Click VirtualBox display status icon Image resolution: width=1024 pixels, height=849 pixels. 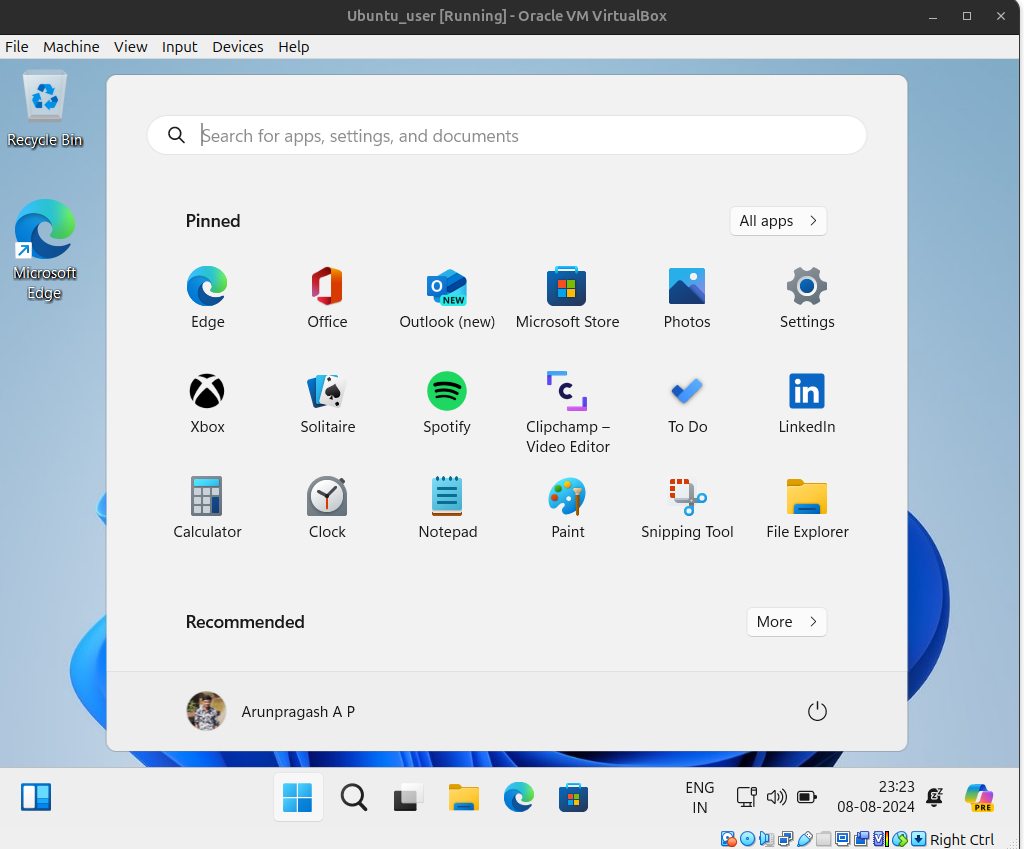click(x=842, y=839)
